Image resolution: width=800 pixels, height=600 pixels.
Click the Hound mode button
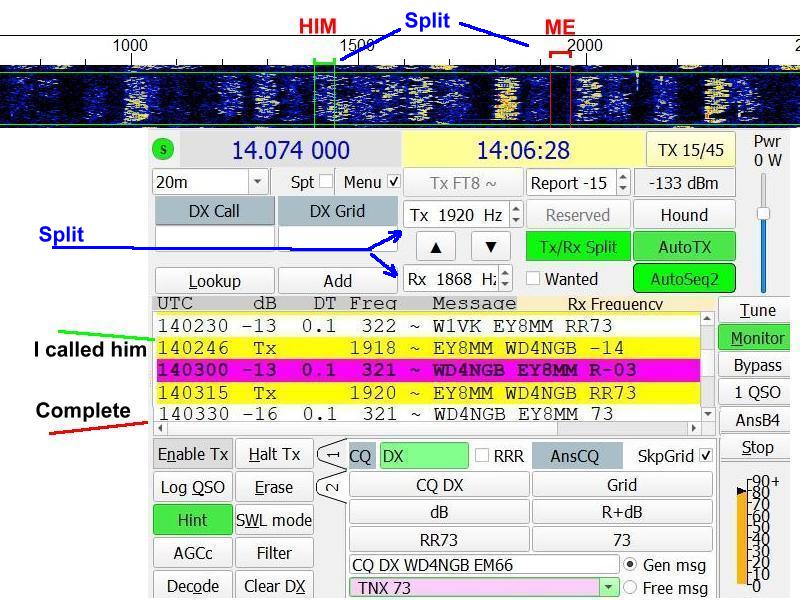684,215
